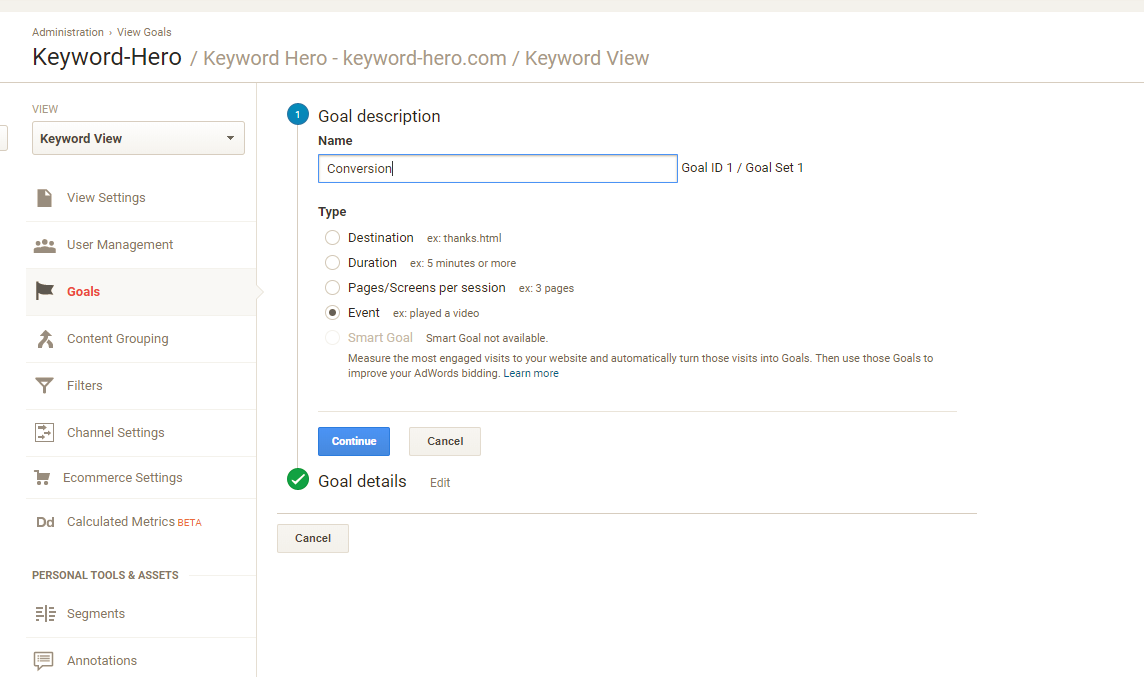Cancel the goal description step
This screenshot has width=1144, height=677.
point(445,441)
